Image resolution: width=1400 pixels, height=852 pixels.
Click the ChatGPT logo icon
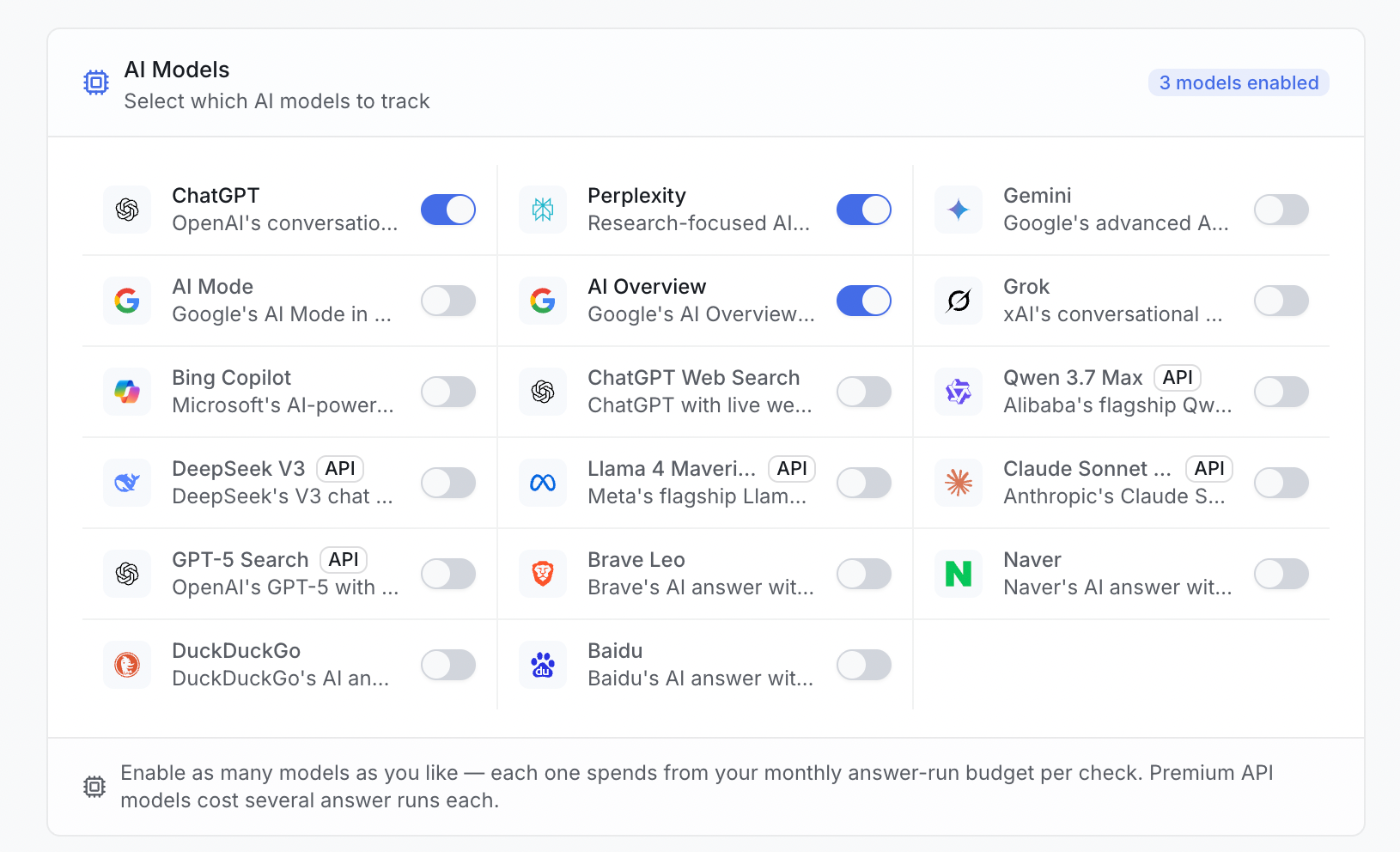pos(127,210)
